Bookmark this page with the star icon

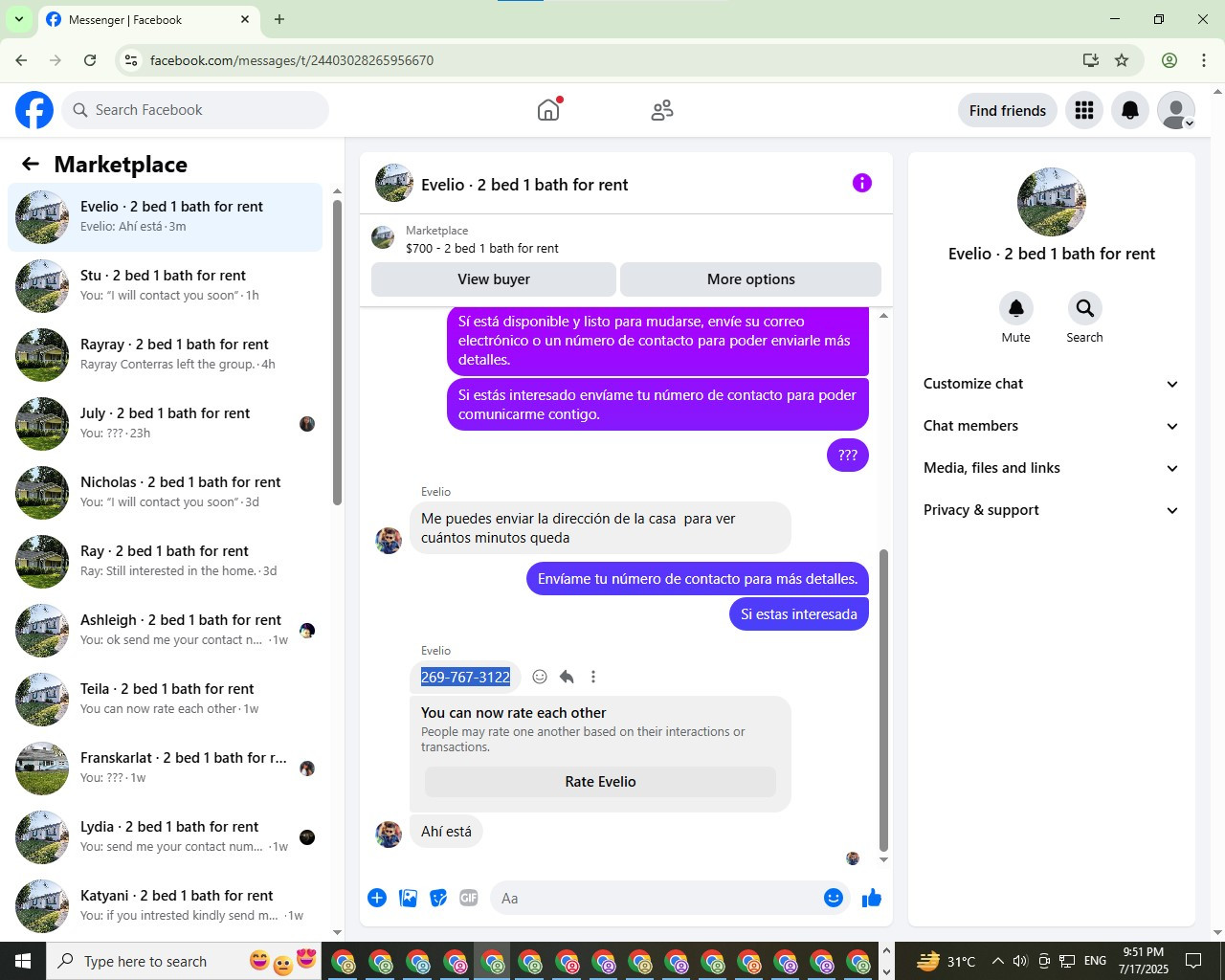pyautogui.click(x=1122, y=60)
